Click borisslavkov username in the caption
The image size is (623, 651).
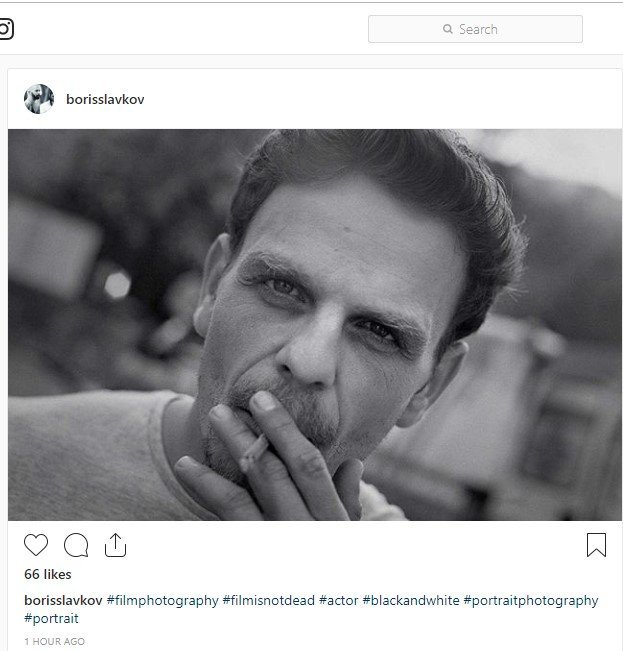[x=63, y=601]
